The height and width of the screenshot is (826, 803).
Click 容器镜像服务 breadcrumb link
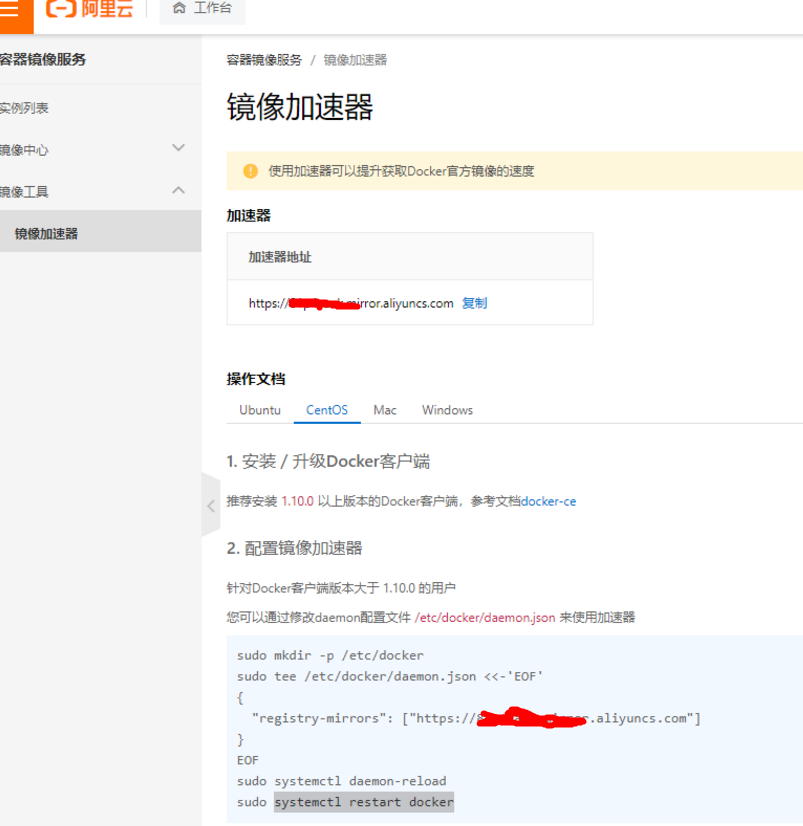pyautogui.click(x=264, y=60)
